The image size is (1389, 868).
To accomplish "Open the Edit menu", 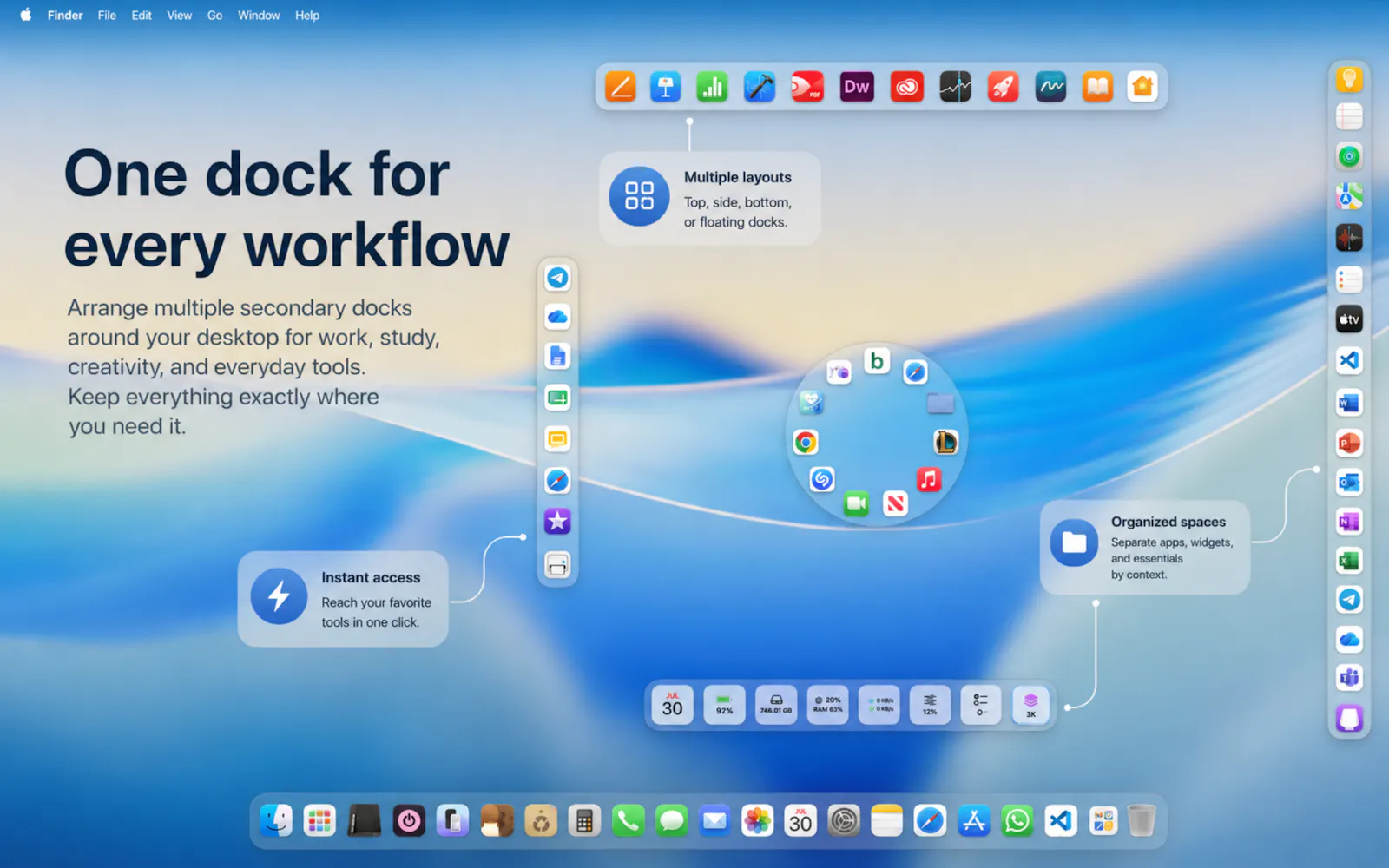I will coord(142,16).
